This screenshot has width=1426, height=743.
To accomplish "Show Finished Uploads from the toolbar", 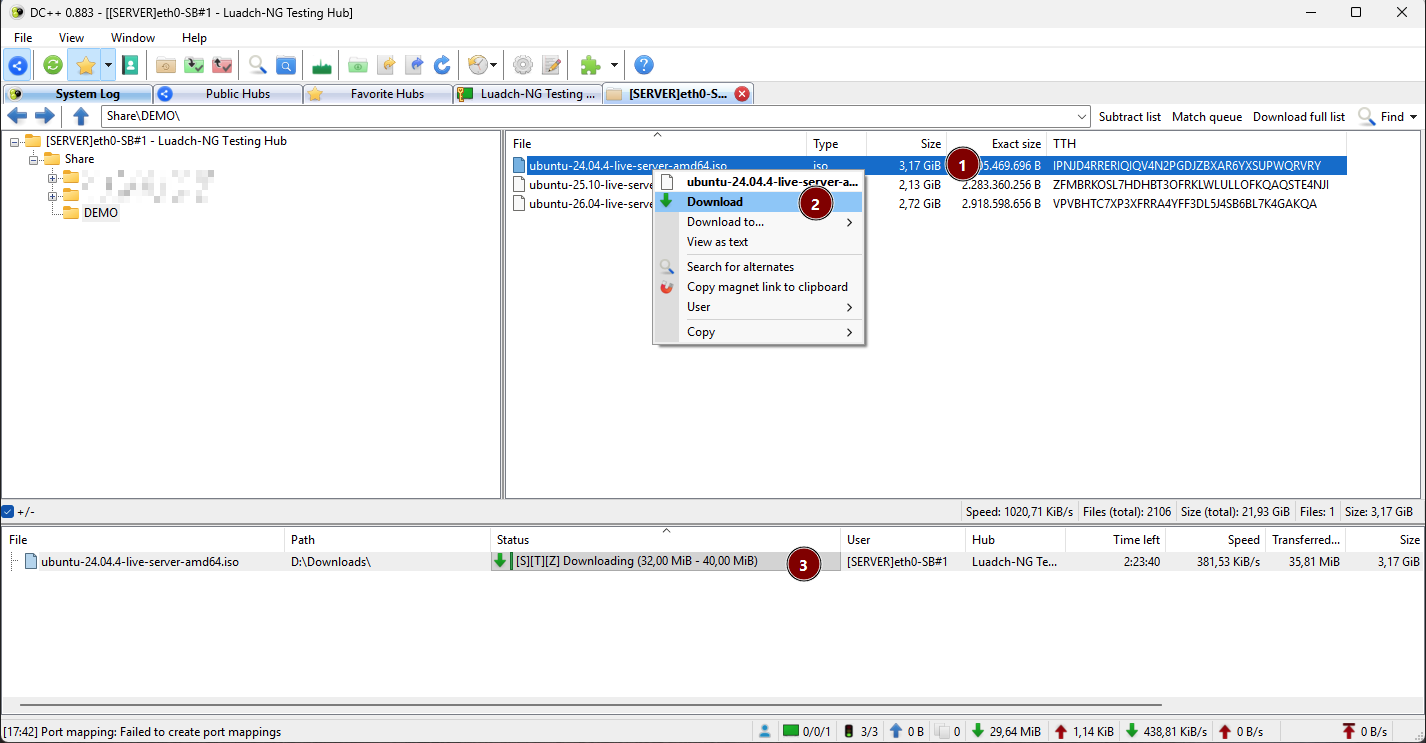I will click(222, 65).
